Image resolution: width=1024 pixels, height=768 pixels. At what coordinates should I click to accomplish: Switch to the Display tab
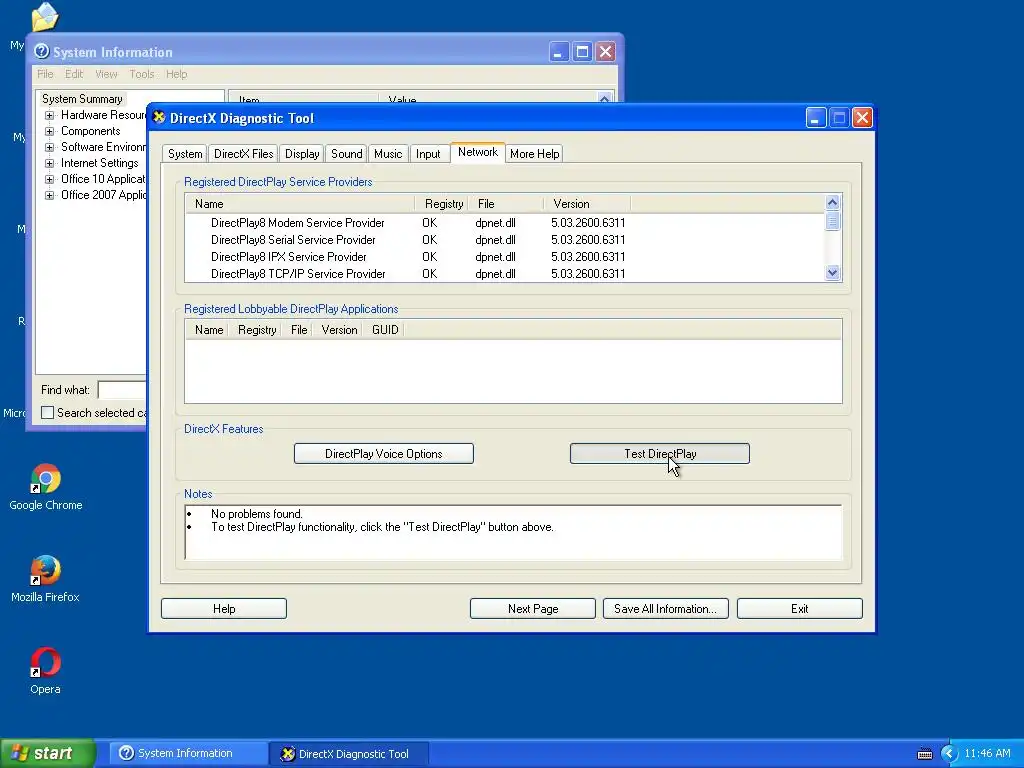coord(302,153)
